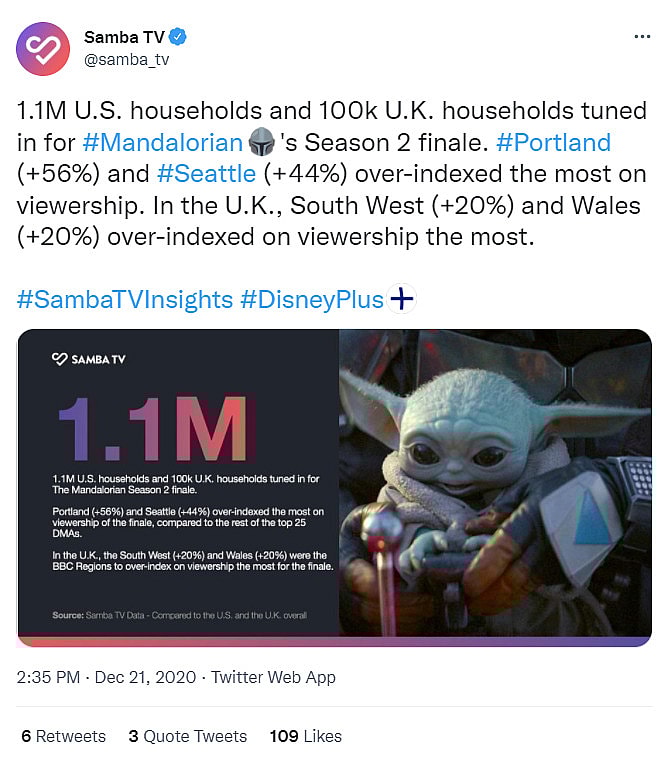Click the Twitter Web App source label

273,677
